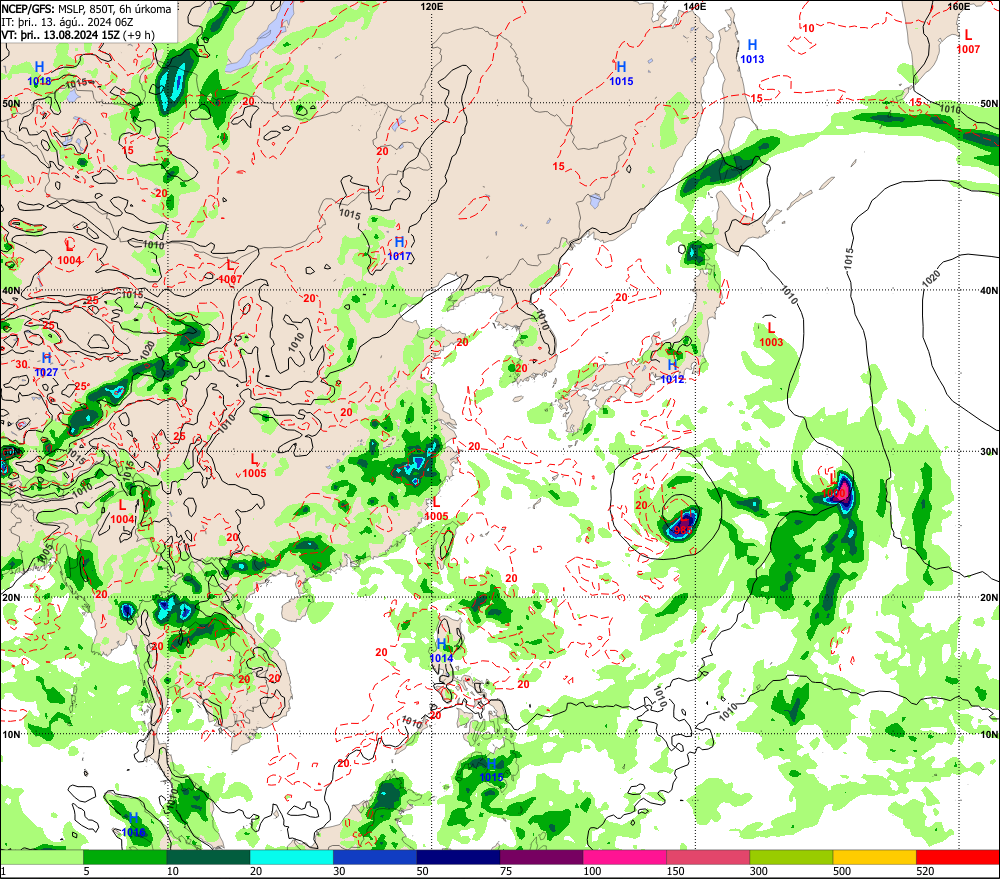
Task: Click the H 1017 high pressure marker
Action: [400, 249]
